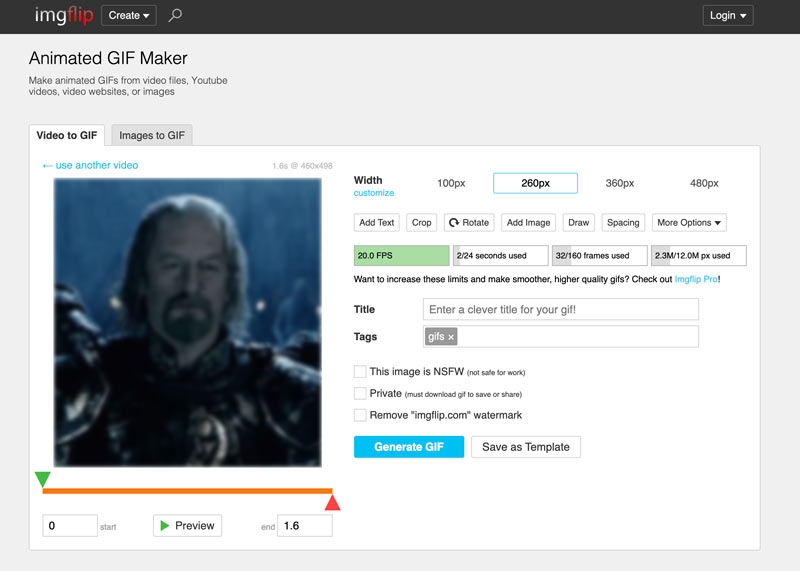Open the Login dropdown
Image resolution: width=800 pixels, height=571 pixels.
tap(728, 15)
